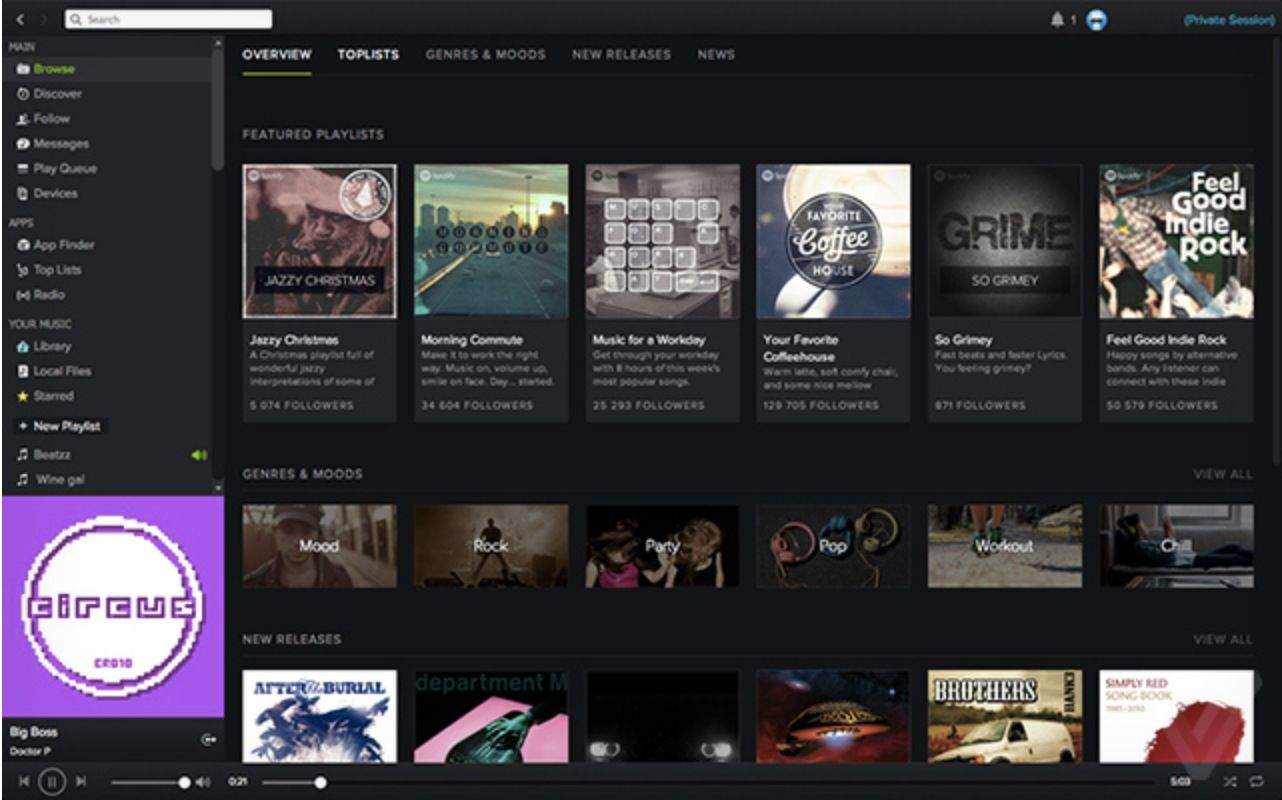Select the Workout genre tile

[1004, 546]
